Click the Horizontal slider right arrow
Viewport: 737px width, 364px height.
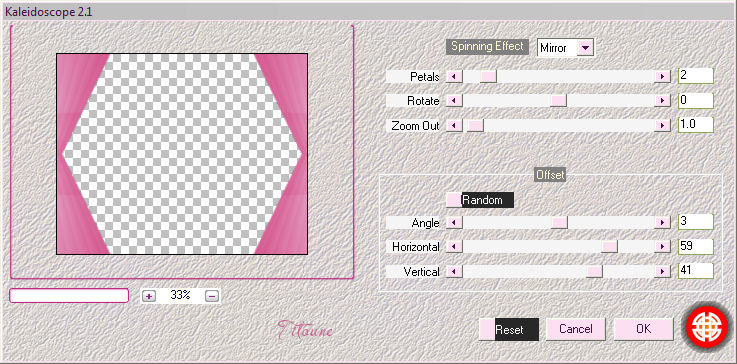pos(662,246)
